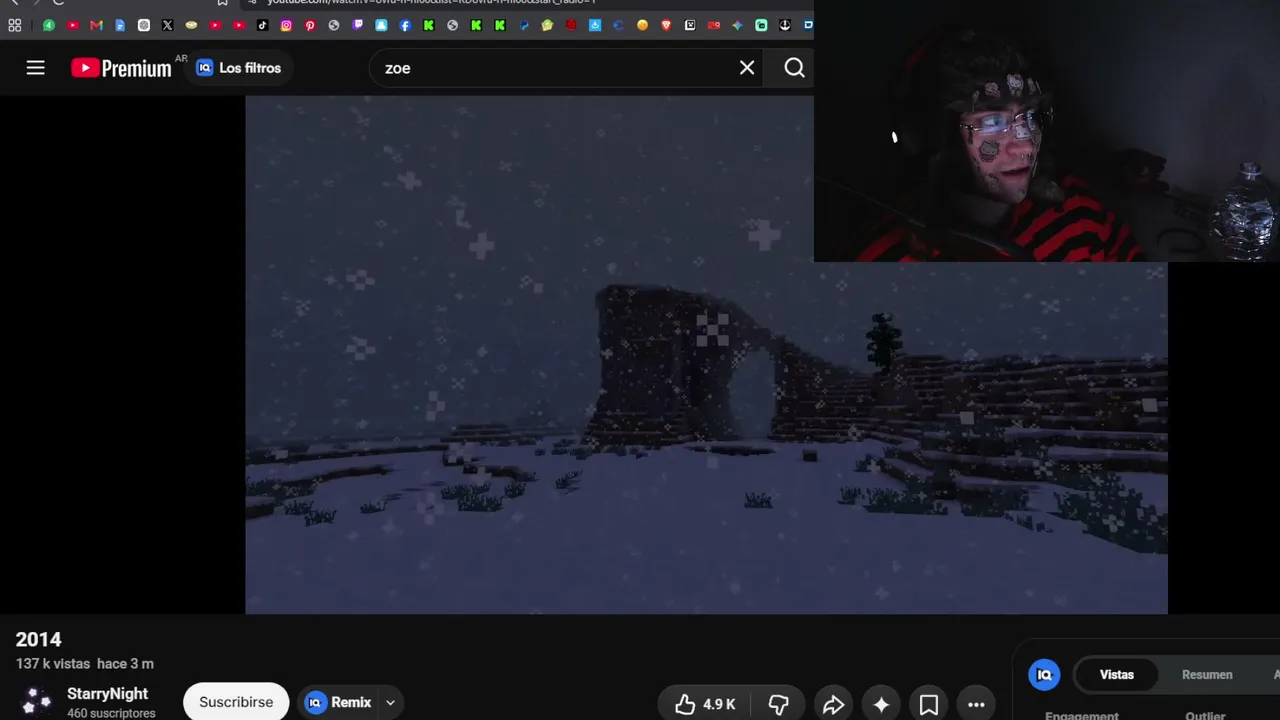Open the StarryNight channel avatar
The height and width of the screenshot is (720, 1280).
(x=37, y=702)
